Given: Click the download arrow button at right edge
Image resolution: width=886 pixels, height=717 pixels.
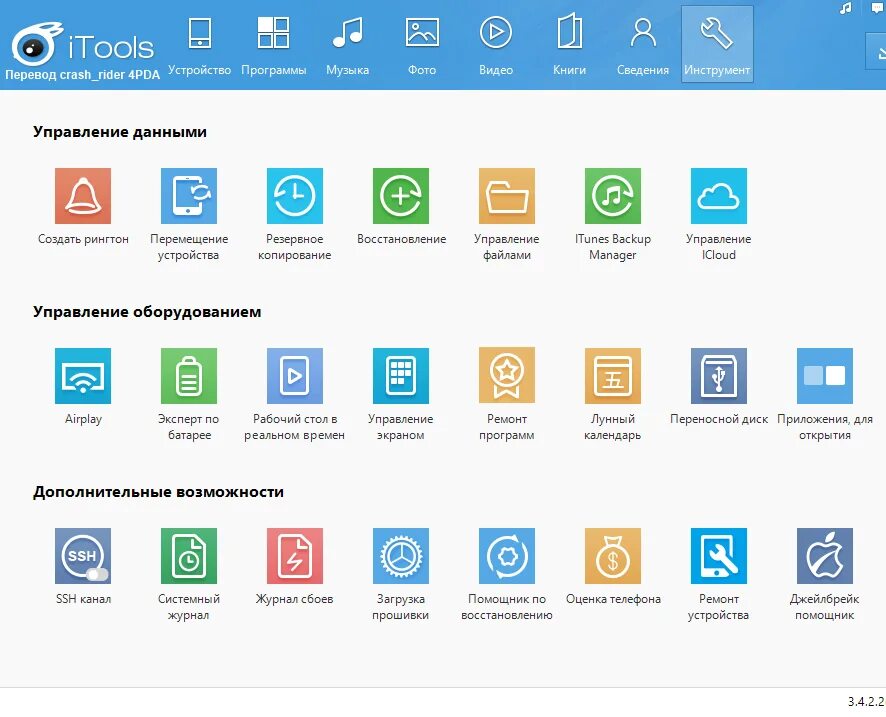Looking at the screenshot, I should coord(877,52).
